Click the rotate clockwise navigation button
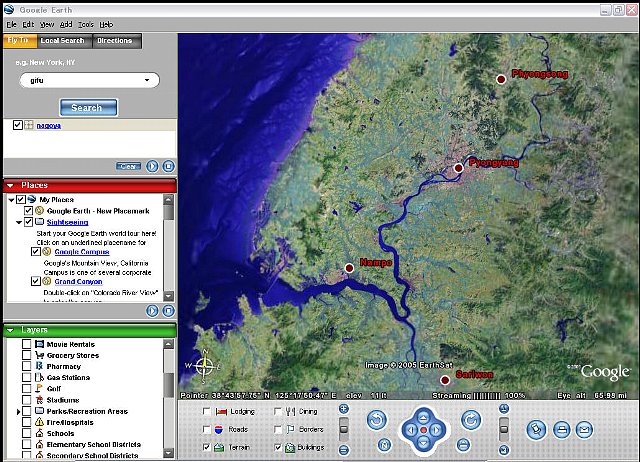640x462 pixels. pyautogui.click(x=470, y=418)
